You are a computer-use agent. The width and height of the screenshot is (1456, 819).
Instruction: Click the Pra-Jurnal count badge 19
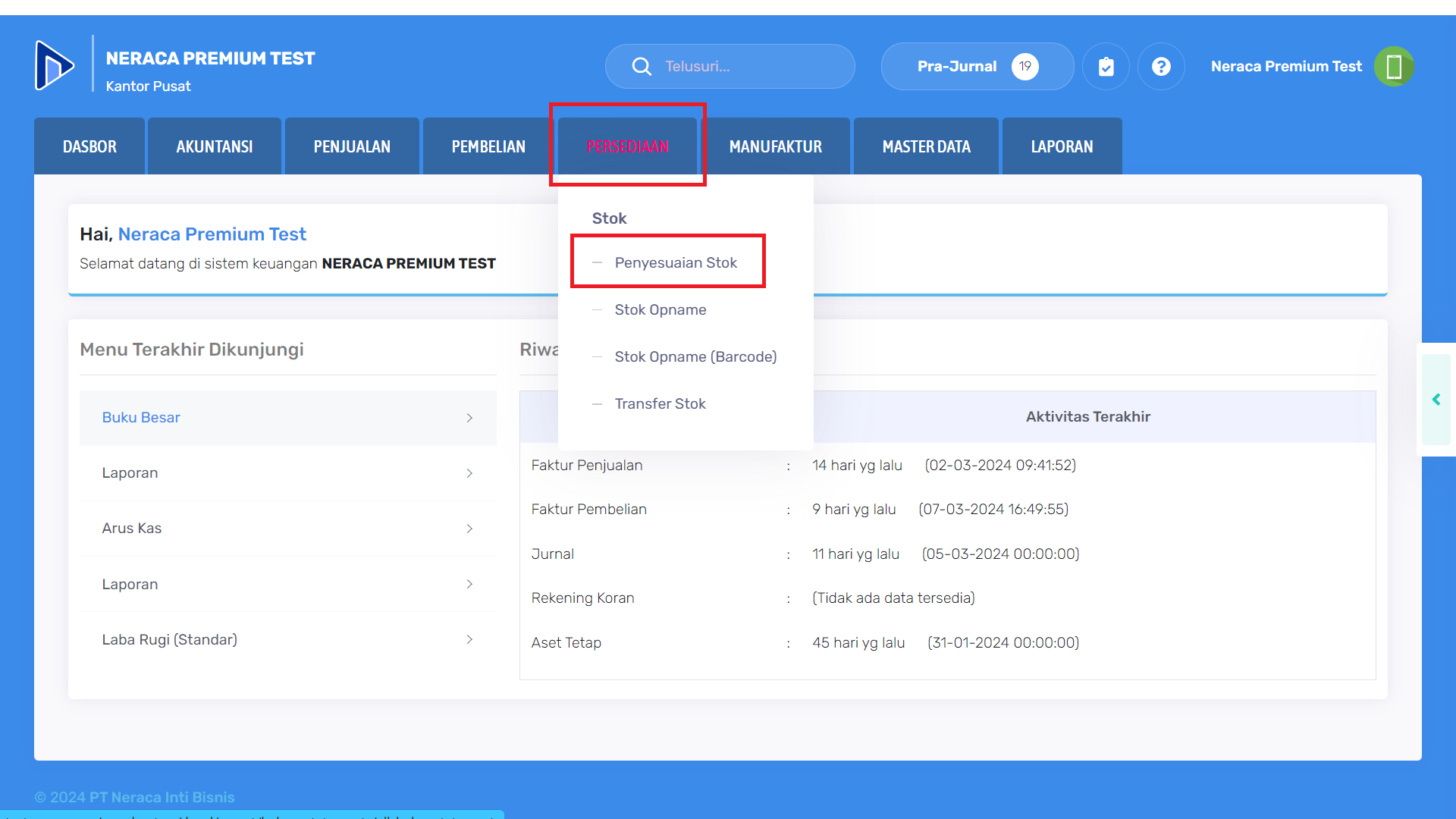click(1025, 67)
